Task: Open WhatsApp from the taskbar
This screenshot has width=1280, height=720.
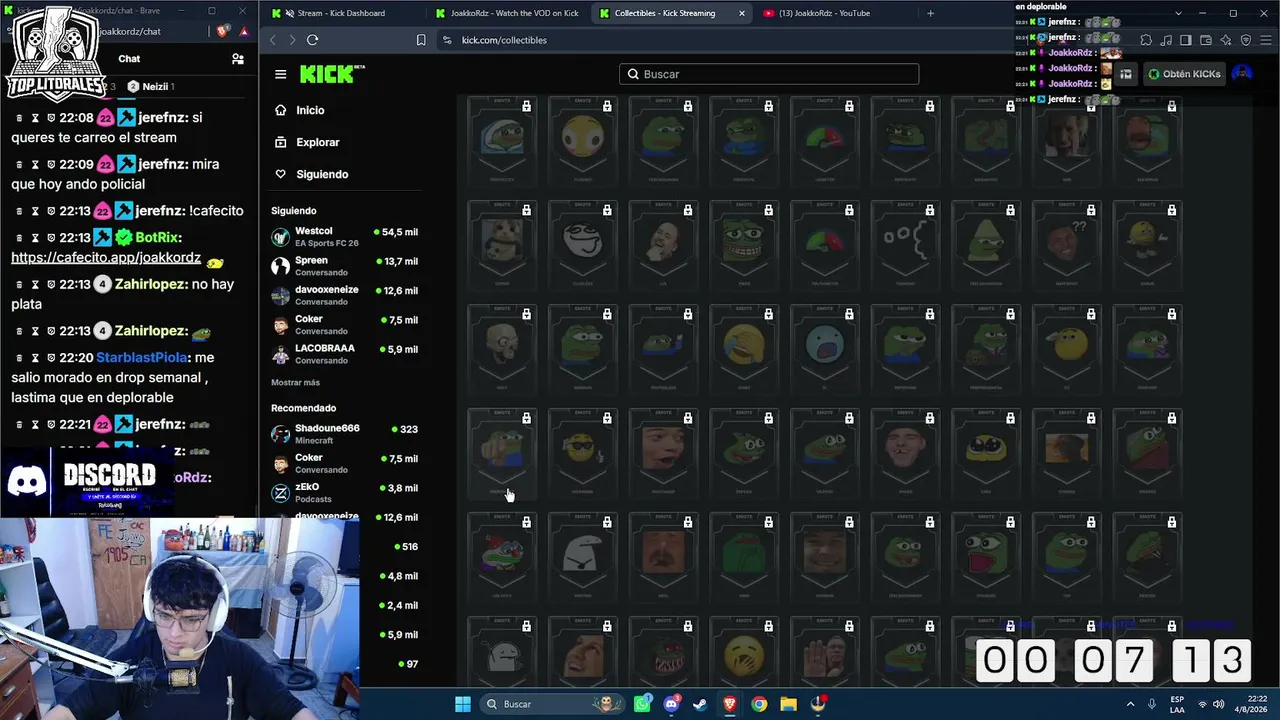Action: click(642, 704)
